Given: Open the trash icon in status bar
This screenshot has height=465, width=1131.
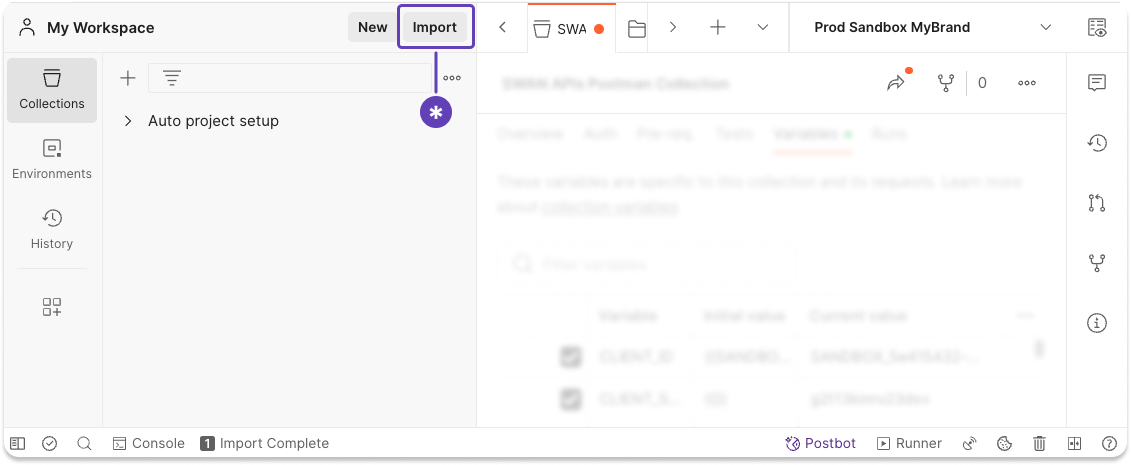Looking at the screenshot, I should click(1040, 443).
